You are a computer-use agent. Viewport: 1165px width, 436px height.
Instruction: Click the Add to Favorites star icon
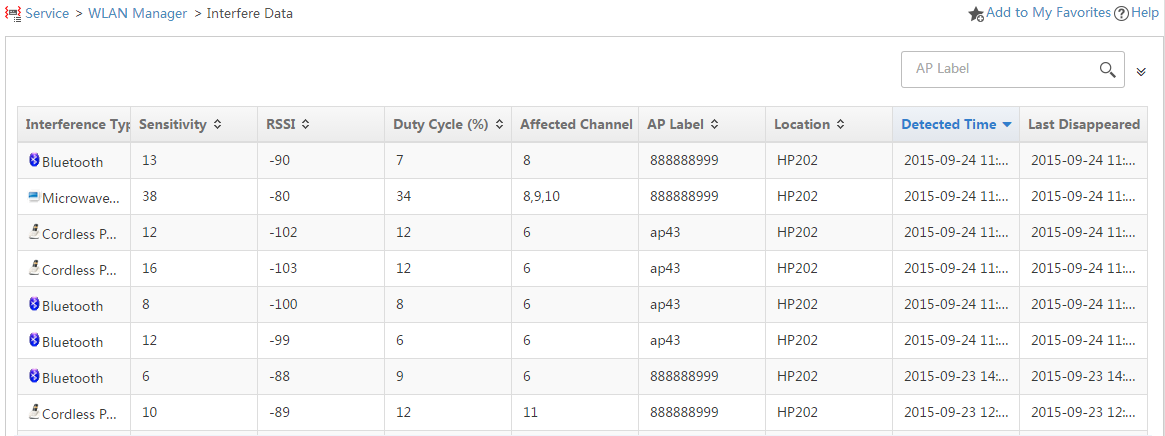(x=977, y=14)
